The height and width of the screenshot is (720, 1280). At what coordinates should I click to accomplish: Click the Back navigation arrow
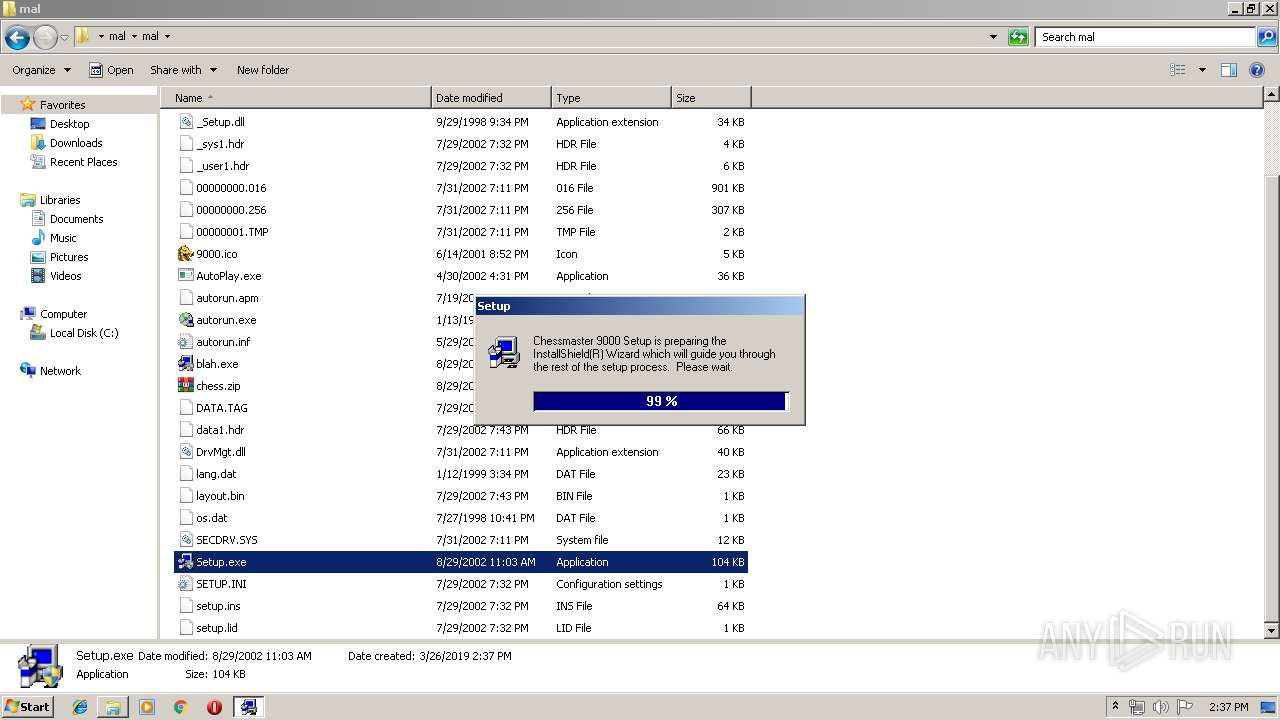pyautogui.click(x=17, y=38)
